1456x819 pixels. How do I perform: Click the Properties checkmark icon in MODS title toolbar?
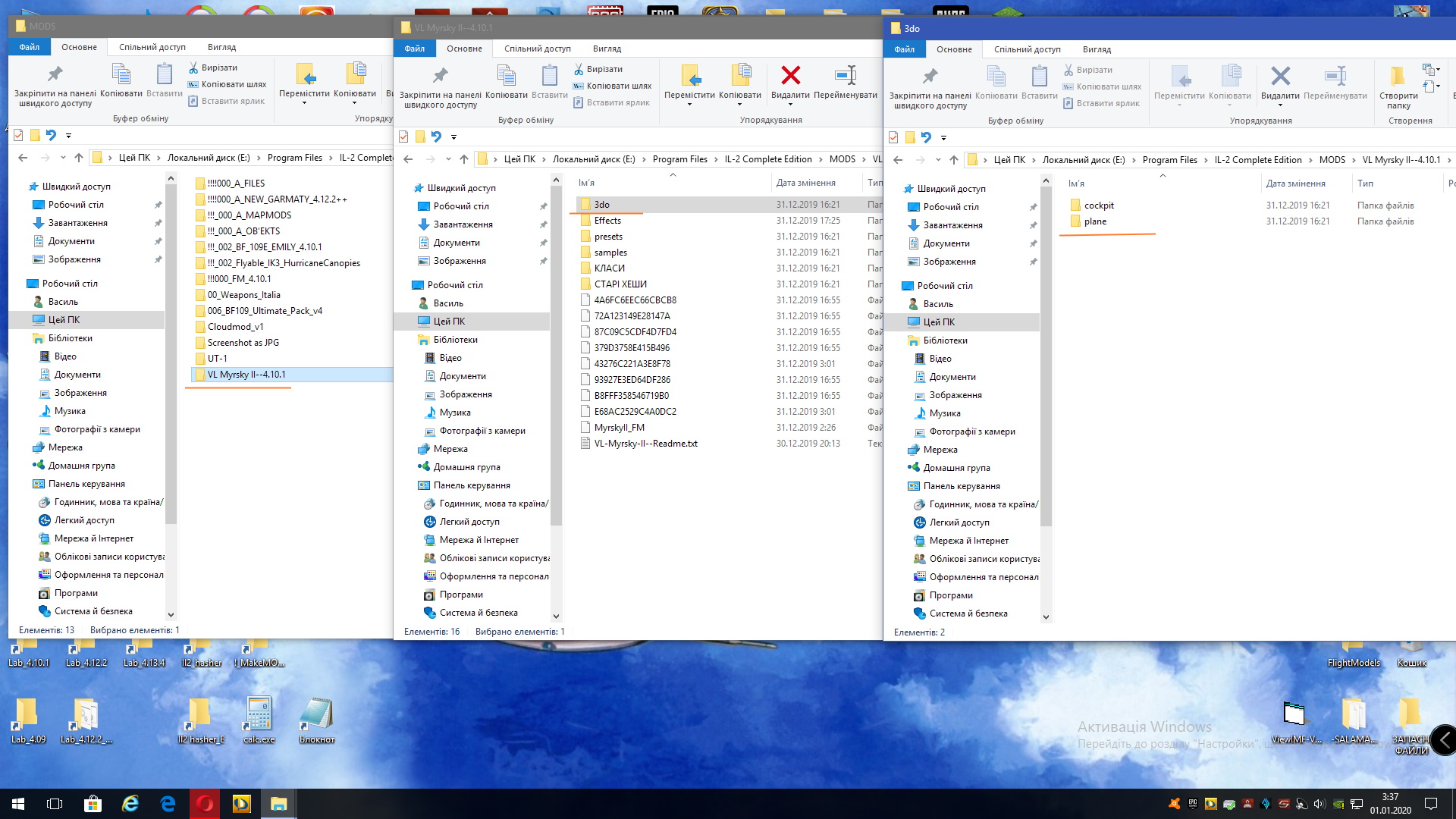pyautogui.click(x=19, y=135)
